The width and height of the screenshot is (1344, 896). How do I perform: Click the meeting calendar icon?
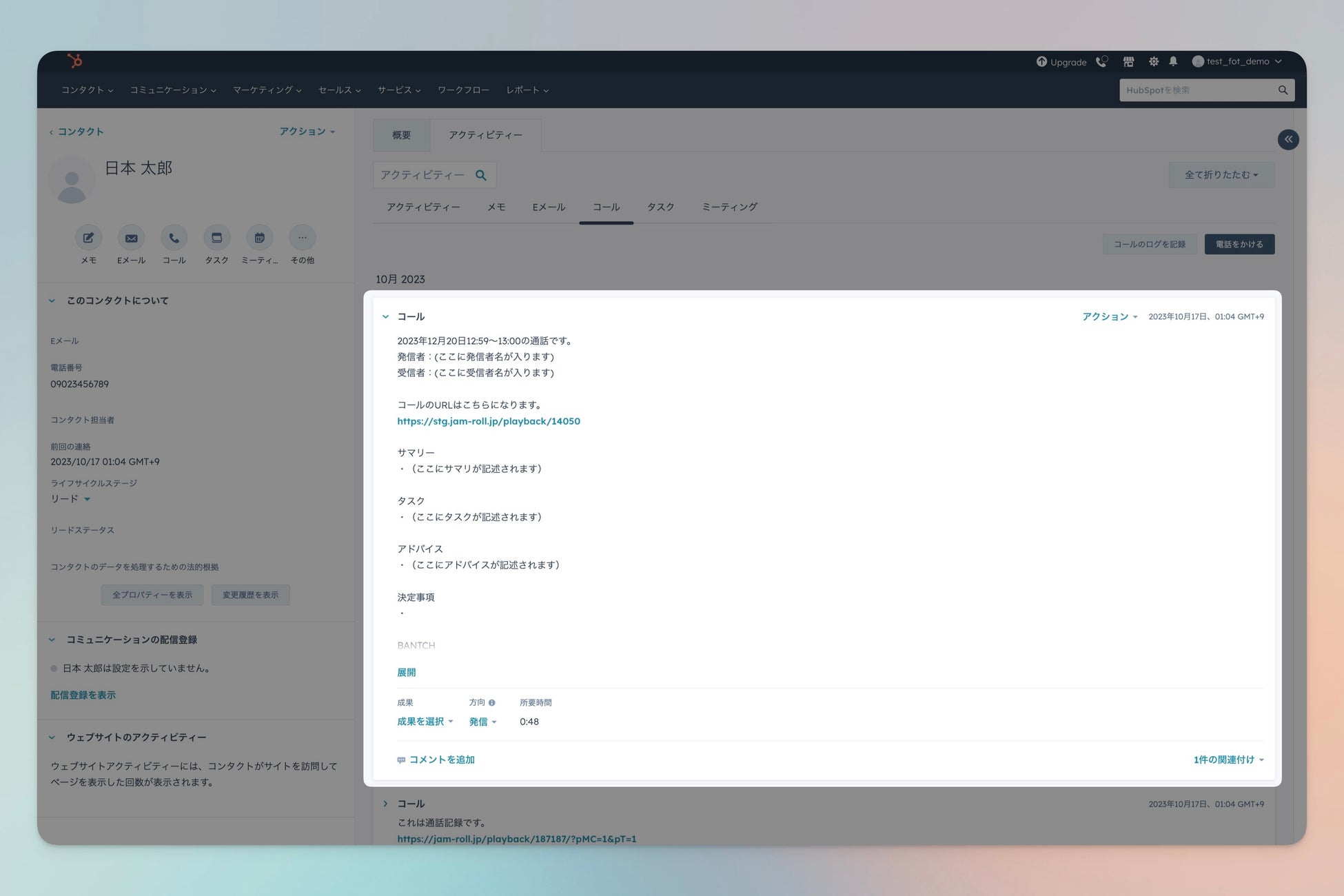click(x=259, y=238)
